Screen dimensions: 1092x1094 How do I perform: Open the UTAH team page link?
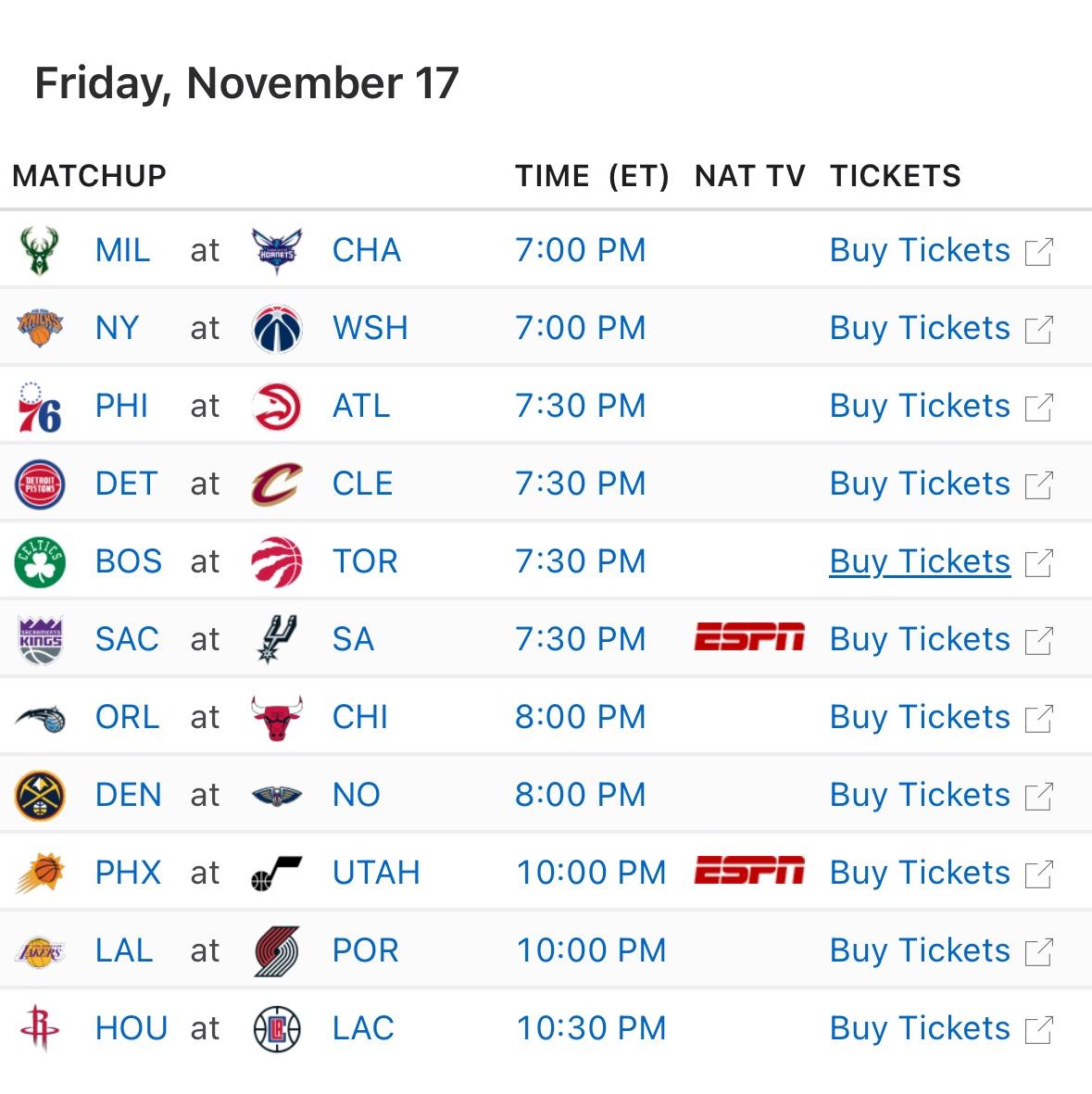click(x=375, y=874)
